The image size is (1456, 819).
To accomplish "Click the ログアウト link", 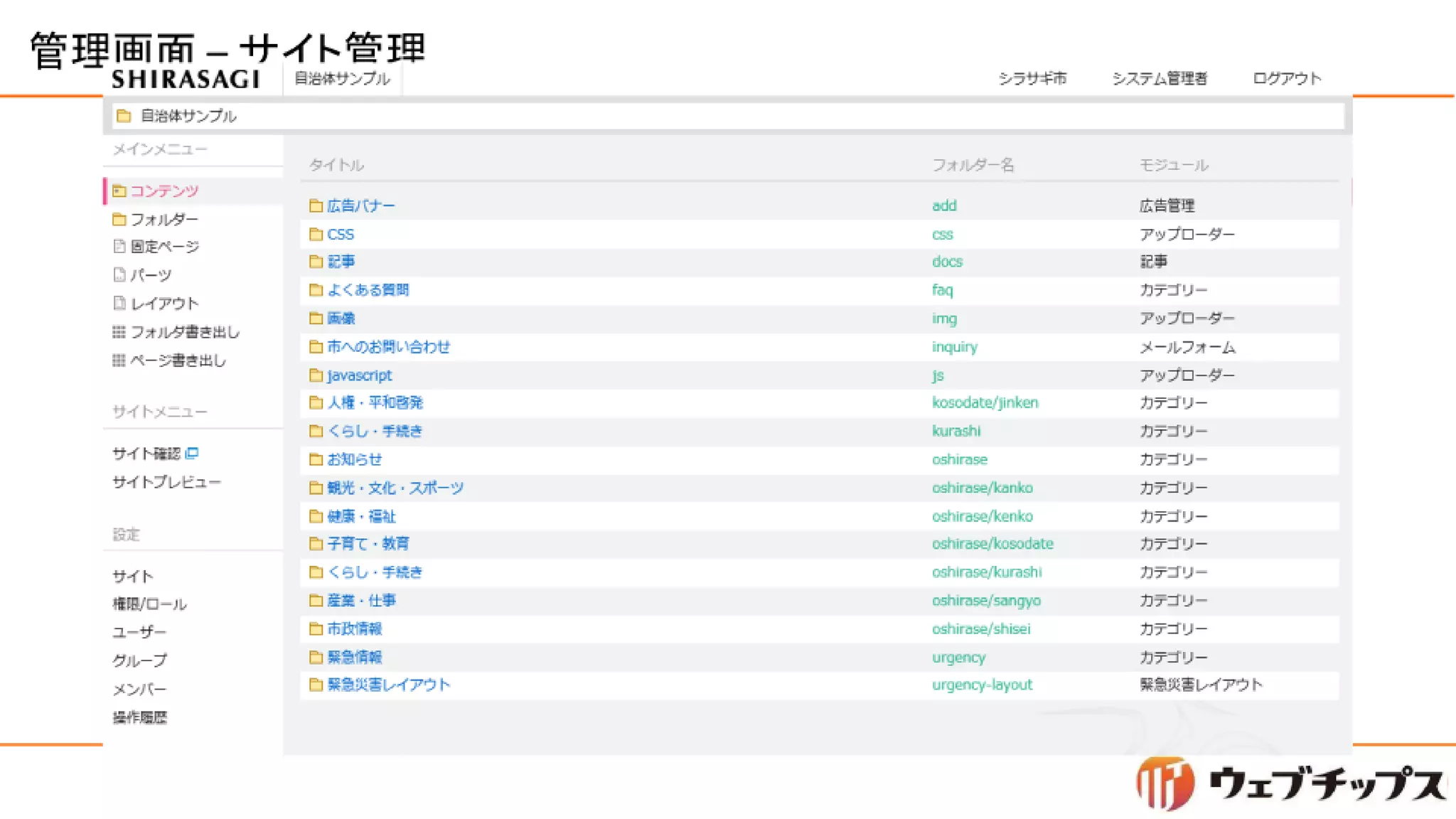I will 1286,79.
